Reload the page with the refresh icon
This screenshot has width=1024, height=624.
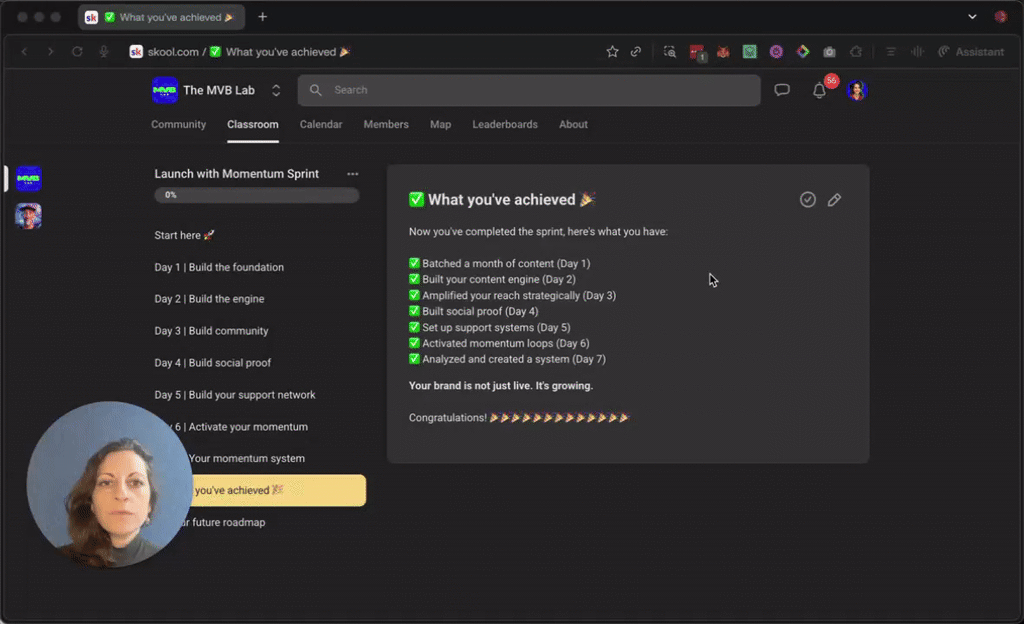(x=77, y=52)
